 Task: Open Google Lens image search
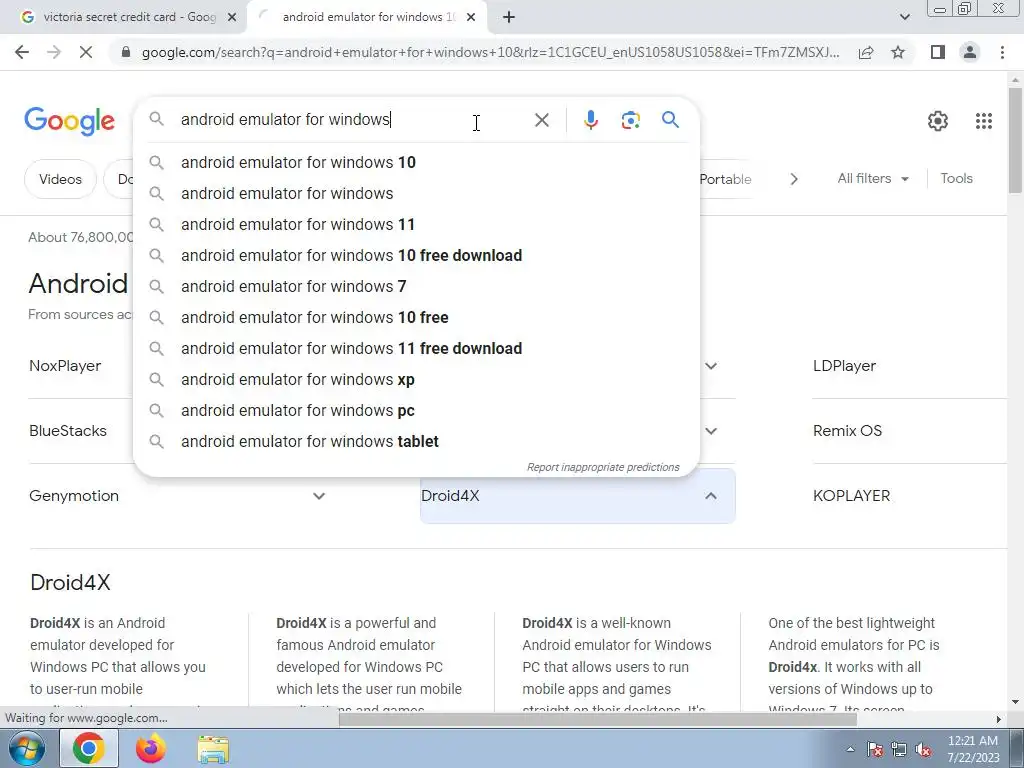(630, 120)
